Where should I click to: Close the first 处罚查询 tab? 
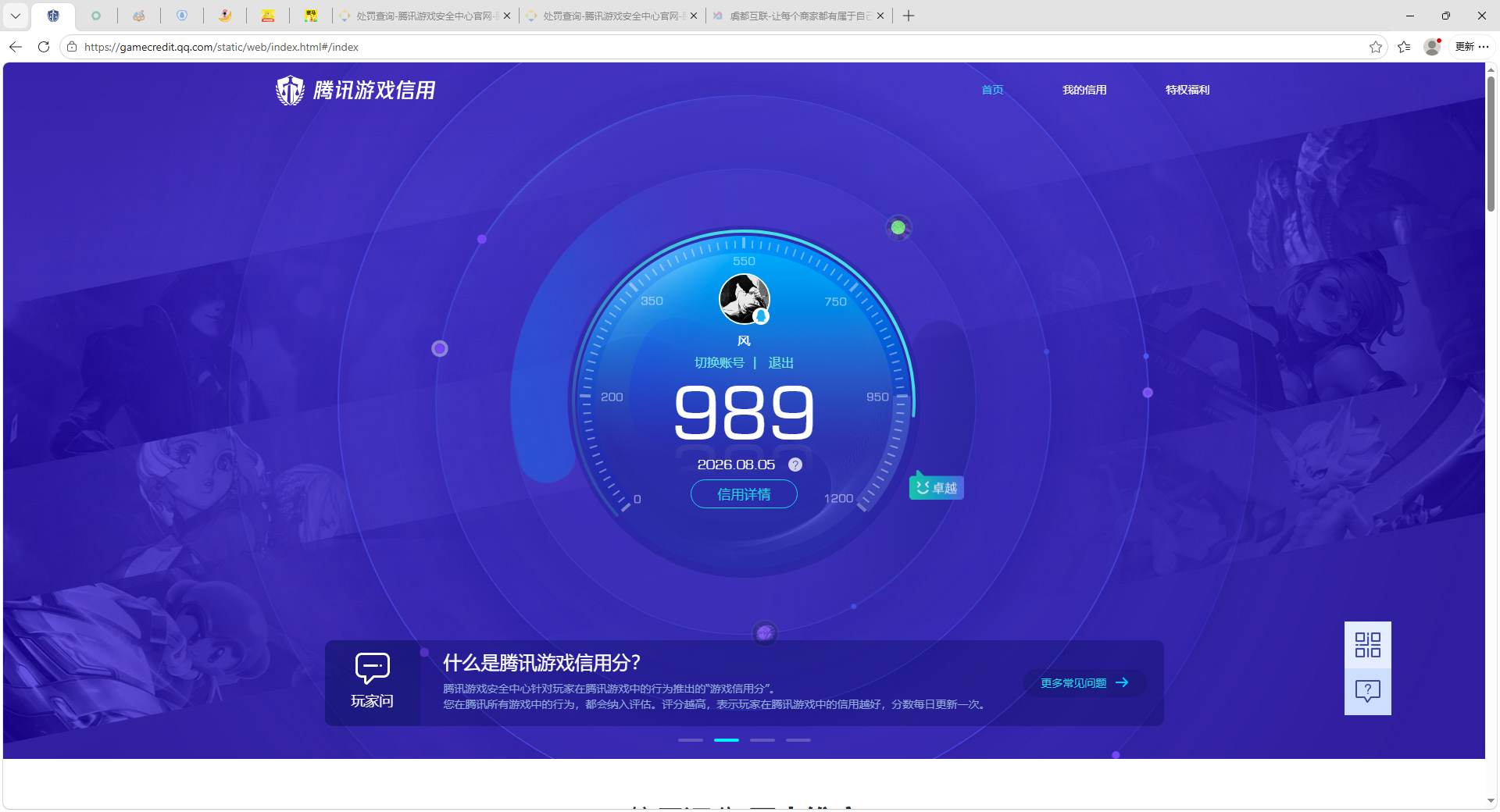[x=507, y=16]
